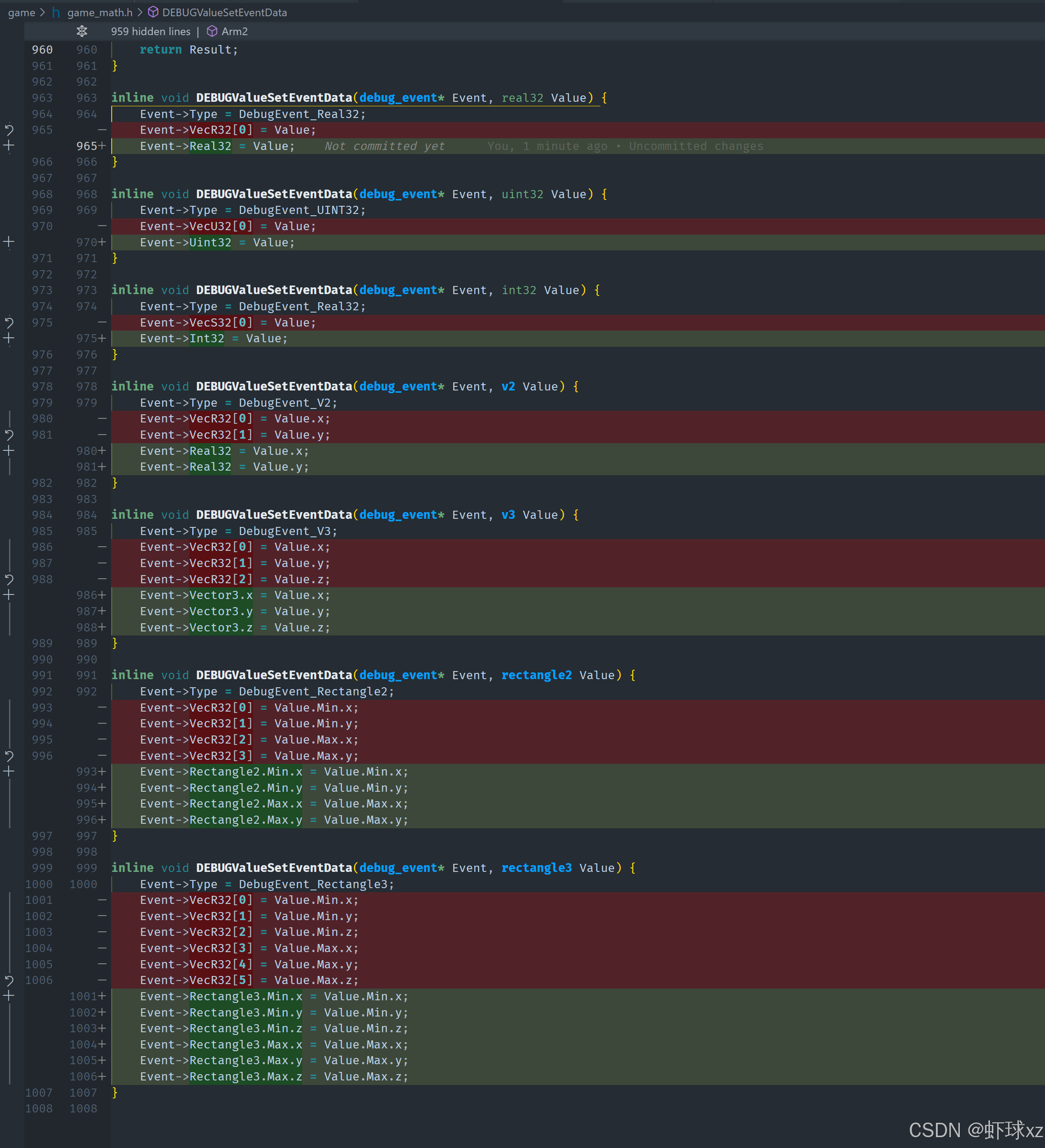Stage the Real32 change at line 965
Image resolution: width=1045 pixels, height=1148 pixels.
coord(9,146)
